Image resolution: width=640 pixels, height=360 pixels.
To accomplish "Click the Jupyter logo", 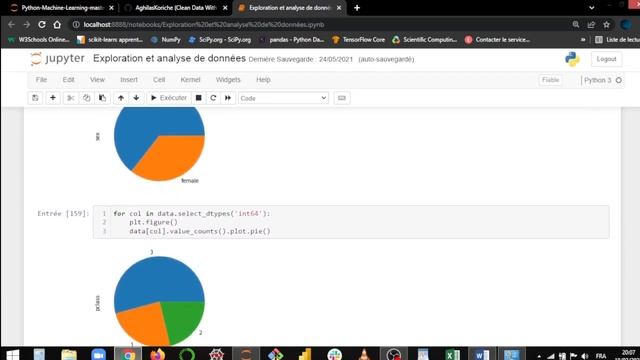I will tap(58, 59).
